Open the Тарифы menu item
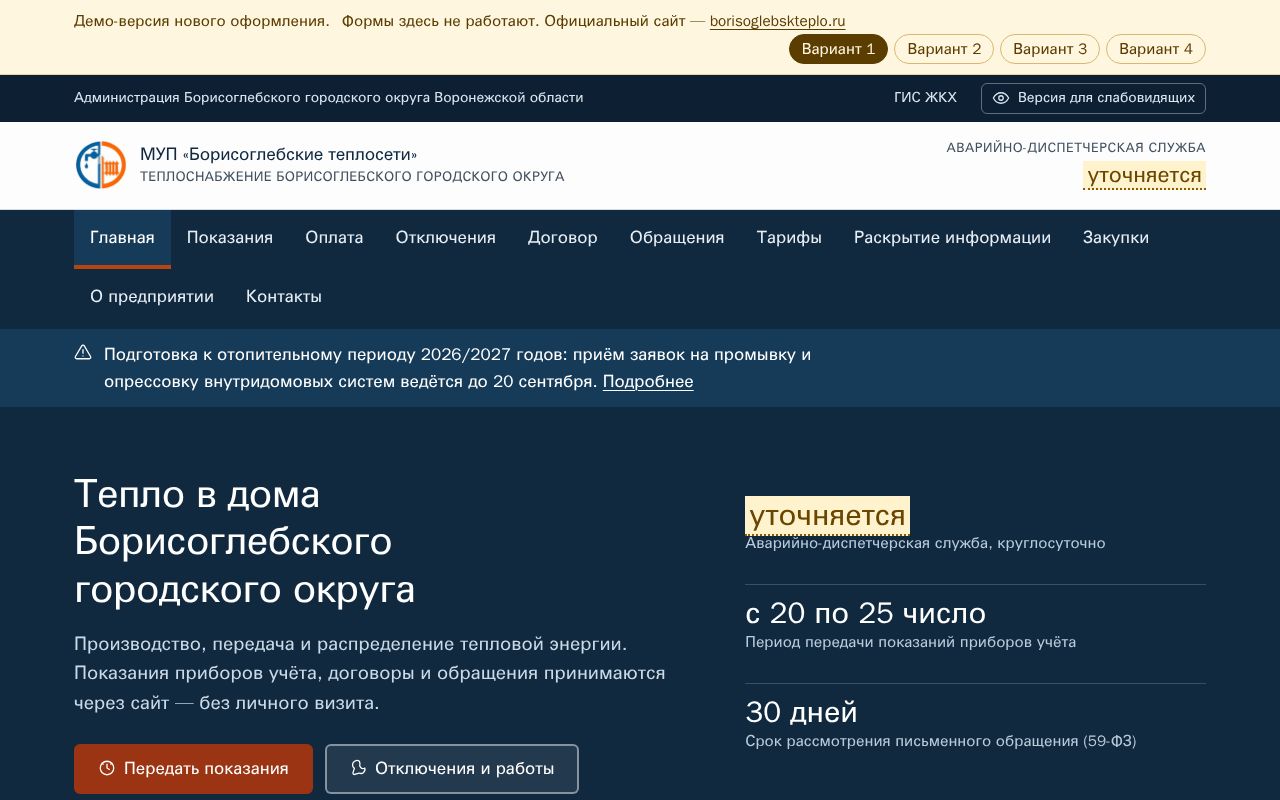Screen dimensions: 1280x800 [789, 238]
